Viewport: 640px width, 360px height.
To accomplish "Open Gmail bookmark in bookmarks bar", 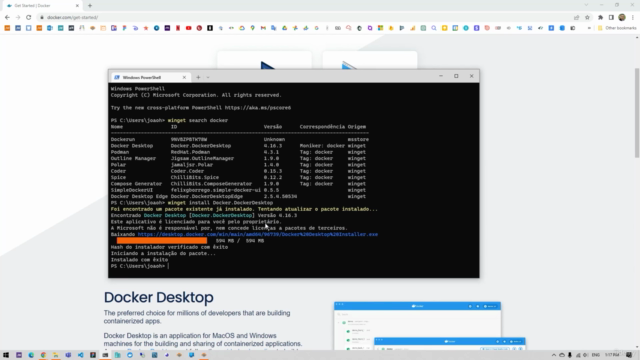I will [263, 28].
